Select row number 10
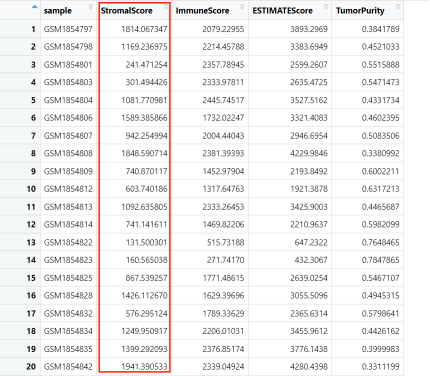 pyautogui.click(x=31, y=189)
